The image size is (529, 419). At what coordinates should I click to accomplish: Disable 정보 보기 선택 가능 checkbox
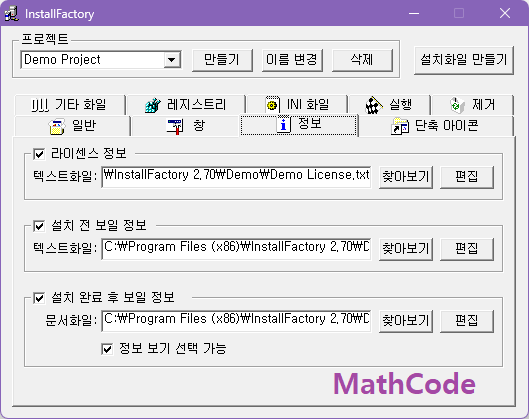107,349
